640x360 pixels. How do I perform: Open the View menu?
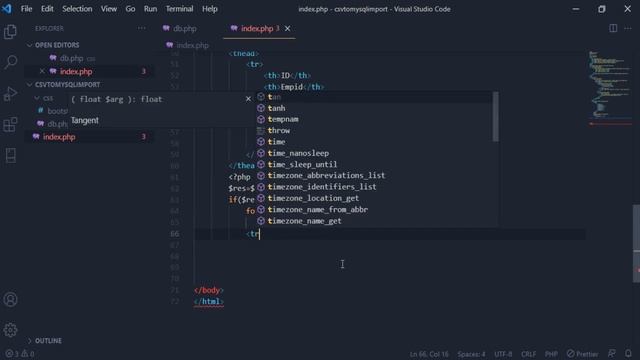click(x=109, y=9)
